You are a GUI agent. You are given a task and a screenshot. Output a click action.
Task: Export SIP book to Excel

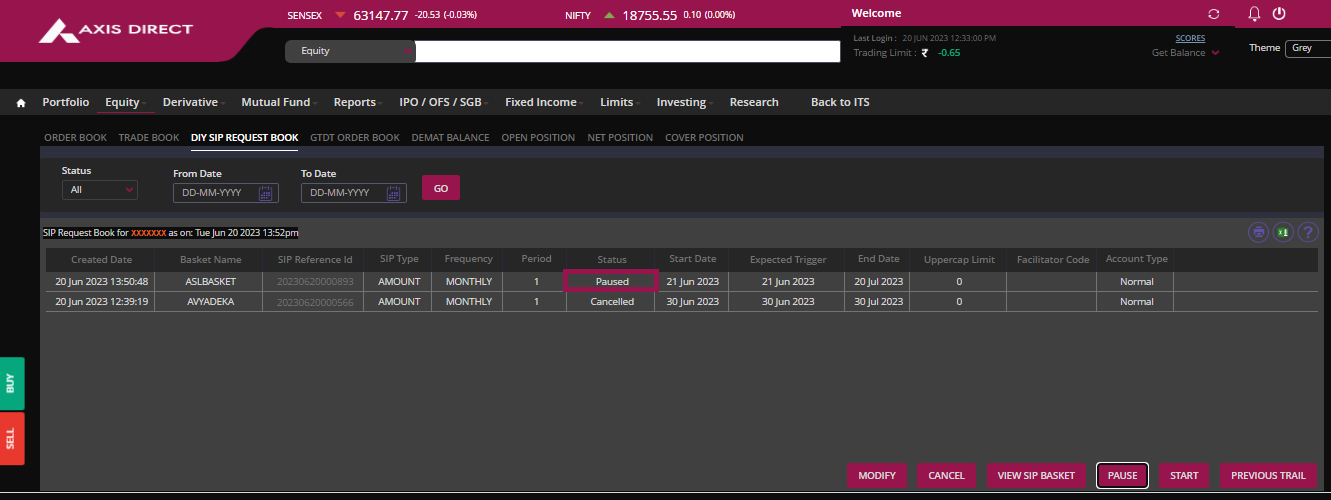pyautogui.click(x=1282, y=232)
